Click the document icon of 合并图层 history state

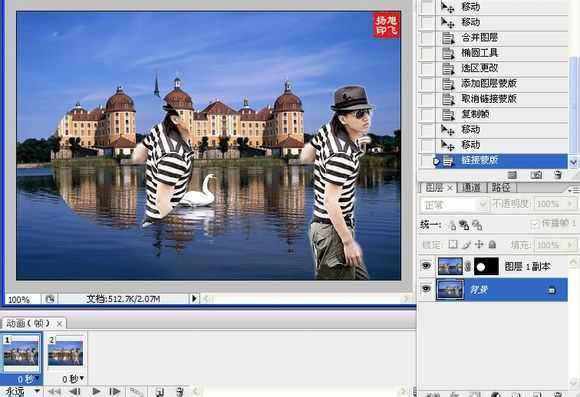point(448,38)
